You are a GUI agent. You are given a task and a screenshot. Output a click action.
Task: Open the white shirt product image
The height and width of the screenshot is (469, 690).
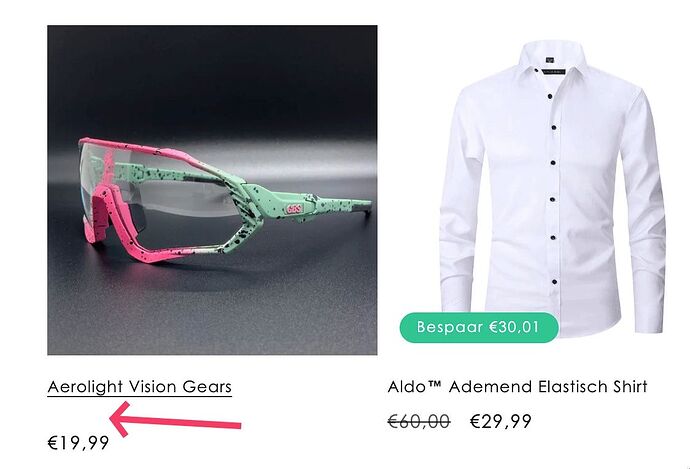point(552,187)
